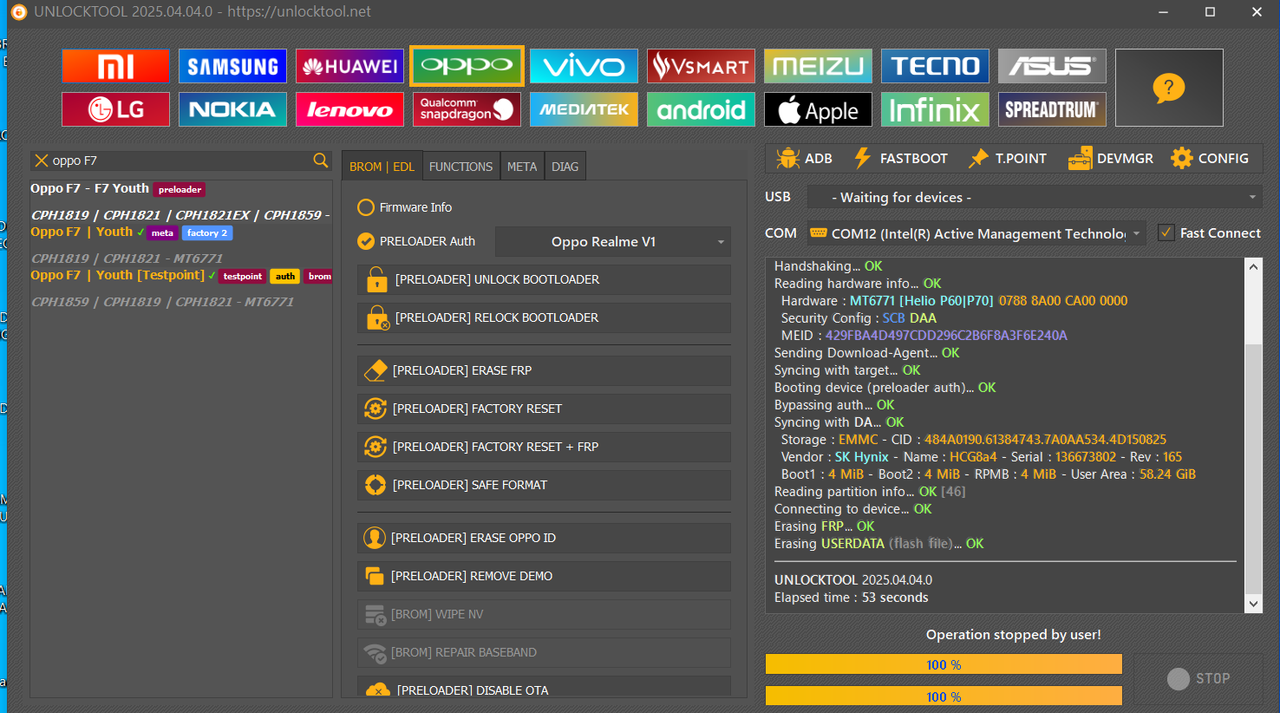1280x713 pixels.
Task: Select the Huawei brand logo
Action: click(350, 66)
